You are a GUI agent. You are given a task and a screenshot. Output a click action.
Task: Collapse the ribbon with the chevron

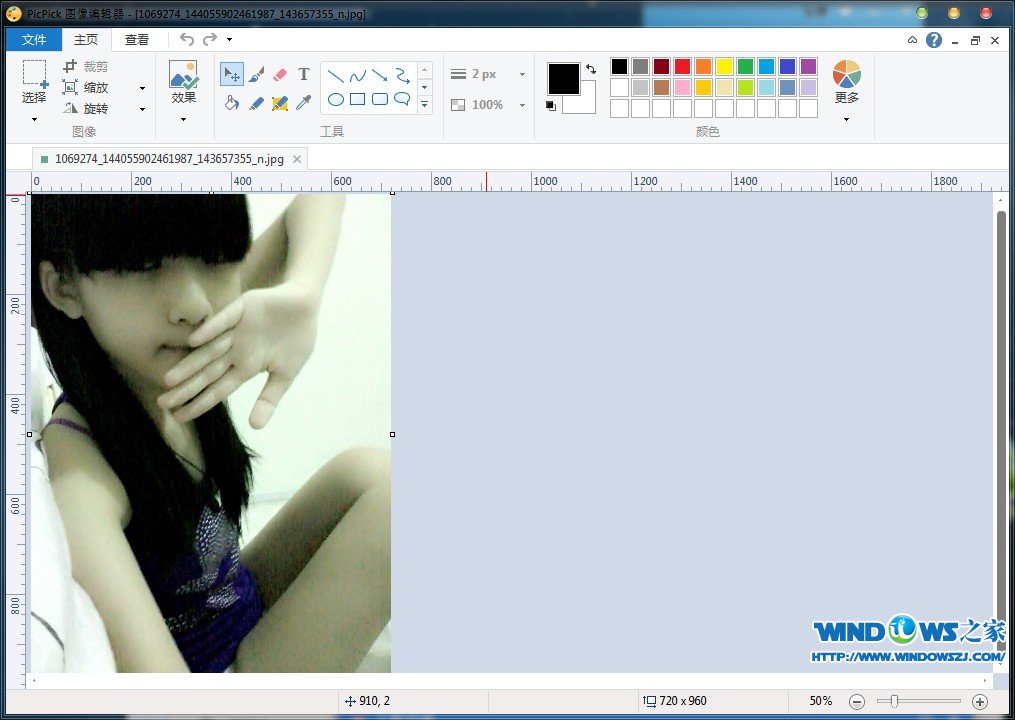click(x=912, y=40)
